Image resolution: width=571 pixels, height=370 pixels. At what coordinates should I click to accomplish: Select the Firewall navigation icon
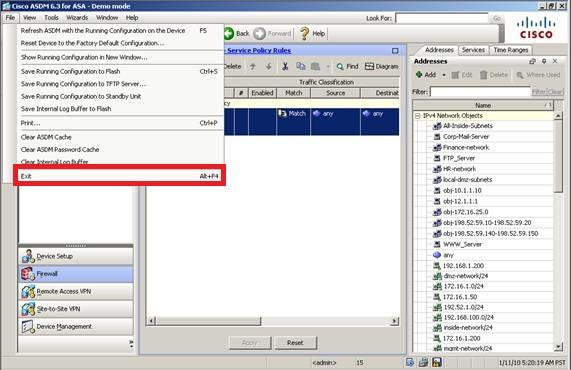[28, 274]
